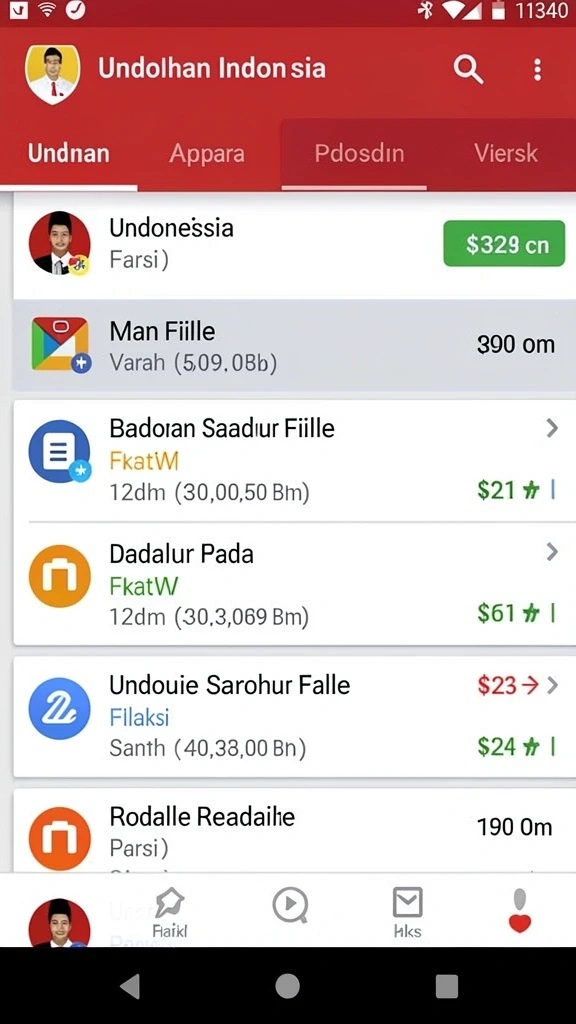The height and width of the screenshot is (1024, 576).
Task: Select the blue document icon for Badoran Saadıur Fiille
Action: click(59, 451)
